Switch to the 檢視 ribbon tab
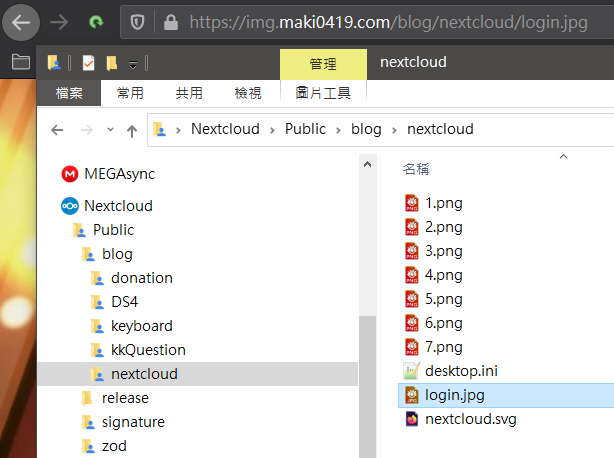The image size is (614, 458). click(x=247, y=93)
